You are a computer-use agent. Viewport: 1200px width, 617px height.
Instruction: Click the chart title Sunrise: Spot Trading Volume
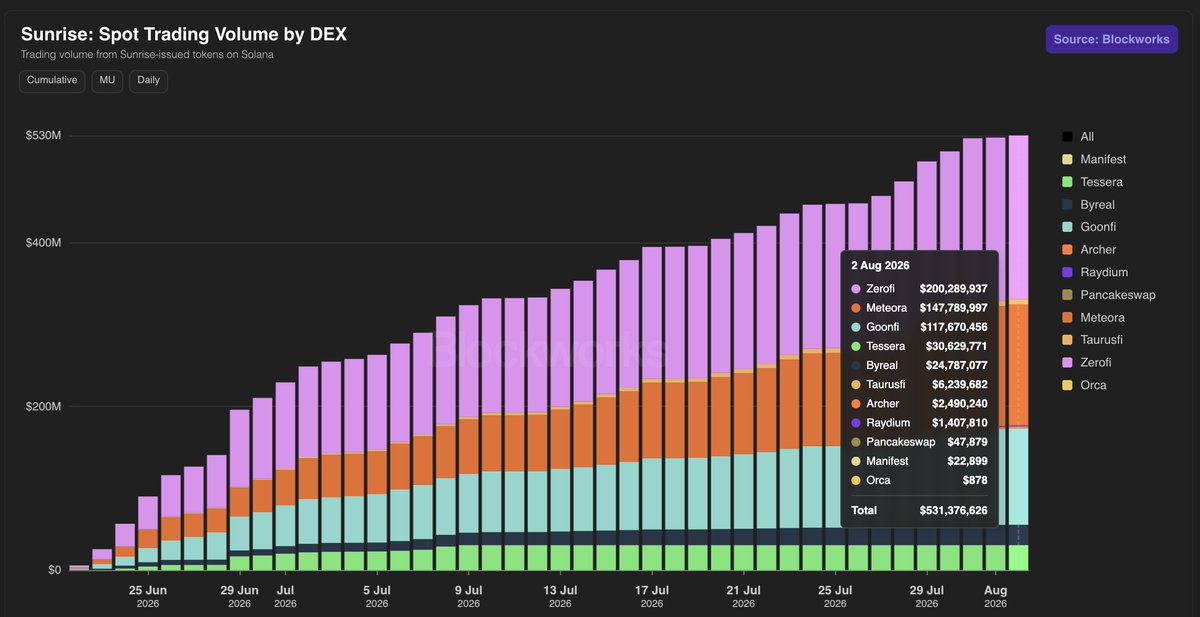click(x=184, y=34)
